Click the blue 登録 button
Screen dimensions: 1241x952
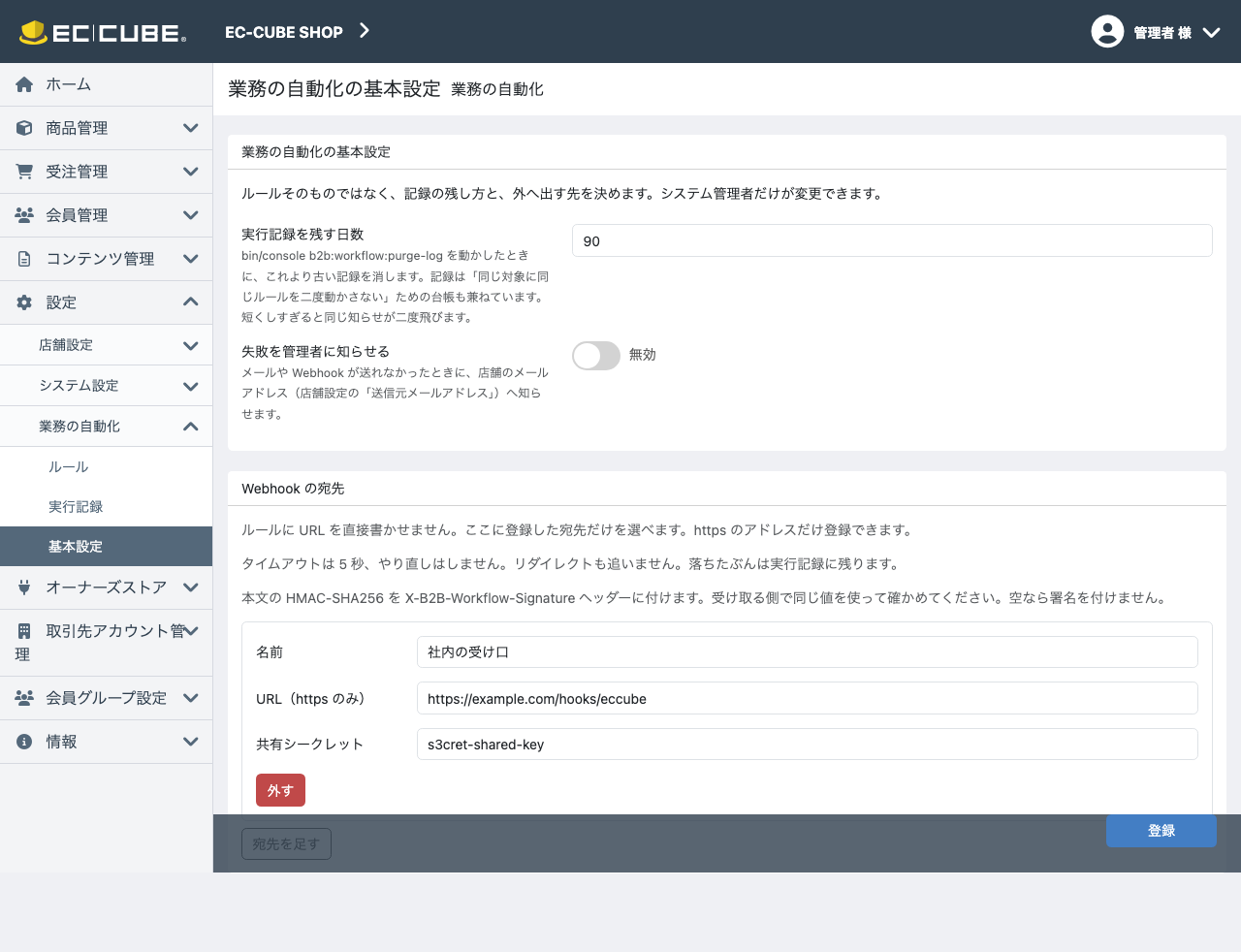(x=1161, y=831)
